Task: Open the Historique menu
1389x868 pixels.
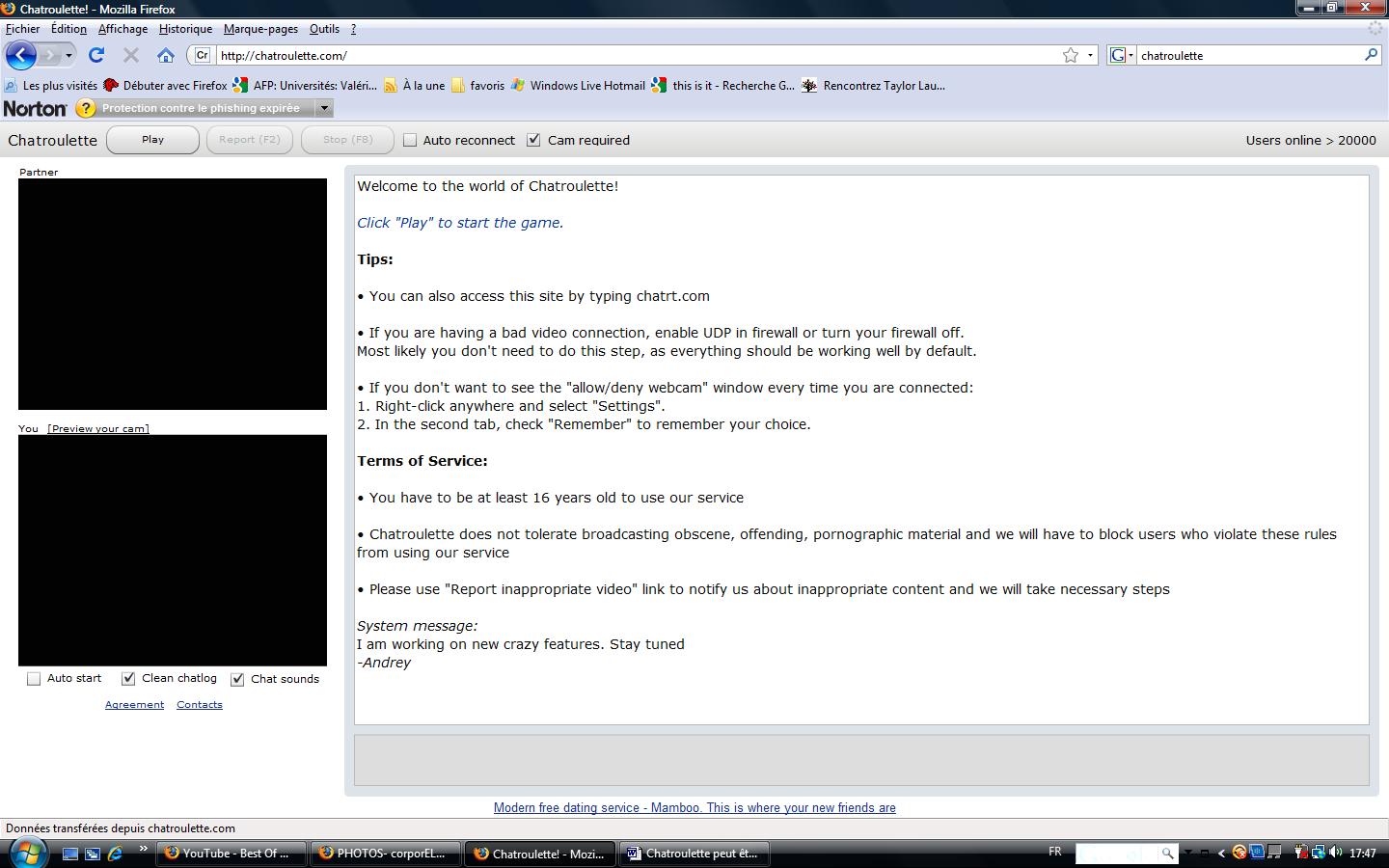Action: [x=185, y=29]
